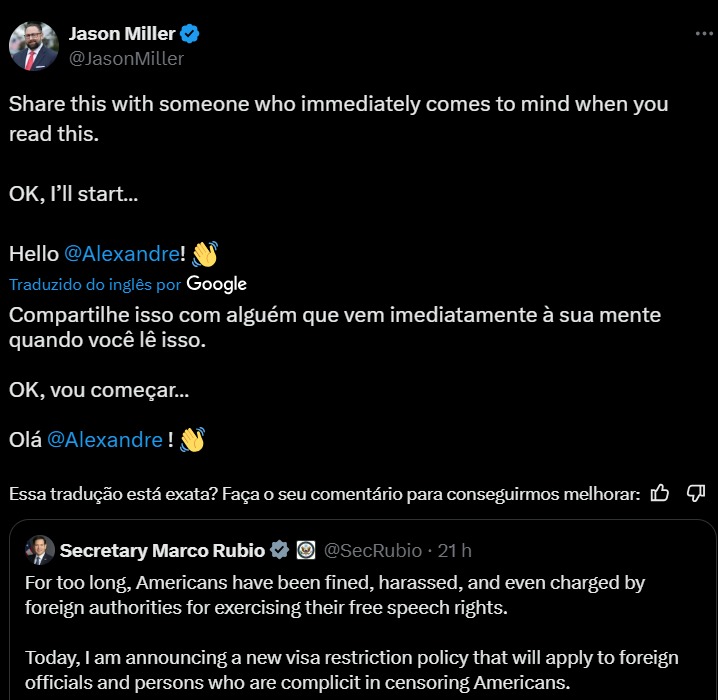Click the government seal icon beside Rubio
The width and height of the screenshot is (718, 700).
306,550
